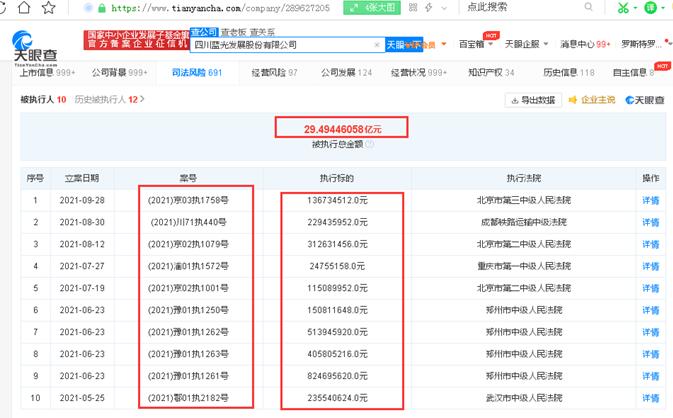Click the lightning speed mode icon

[429, 7]
